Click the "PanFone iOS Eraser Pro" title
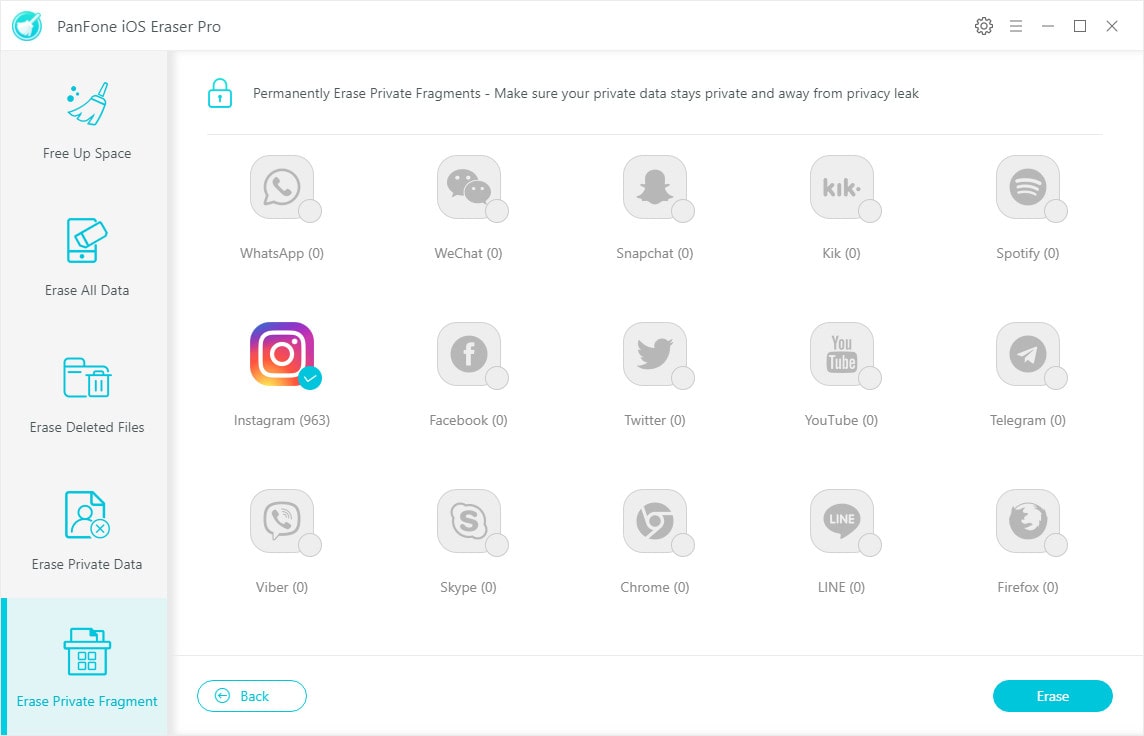The height and width of the screenshot is (736, 1144). (139, 26)
